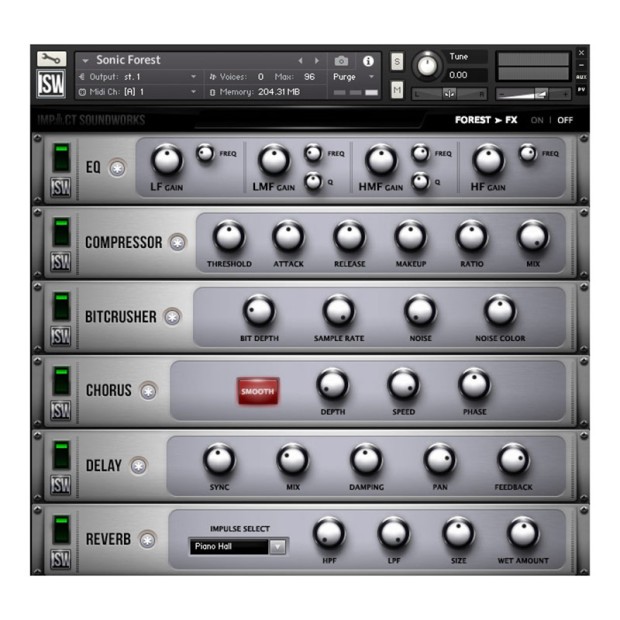The image size is (620, 620).
Task: Switch to the FOREST page
Action: coord(473,120)
